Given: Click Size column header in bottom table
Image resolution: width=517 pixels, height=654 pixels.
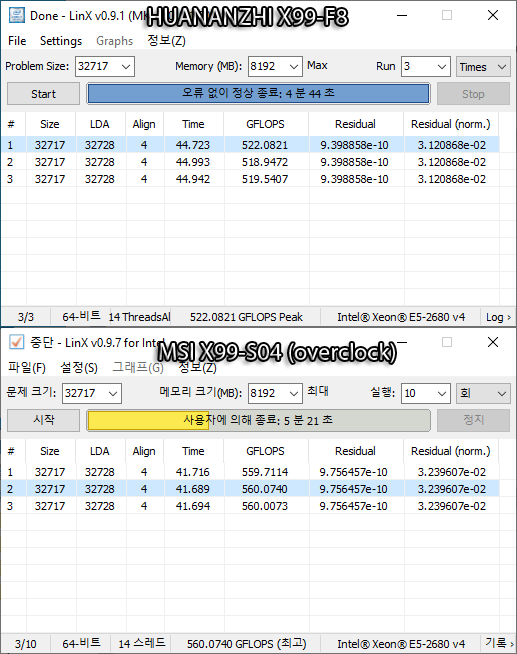Looking at the screenshot, I should click(x=50, y=451).
